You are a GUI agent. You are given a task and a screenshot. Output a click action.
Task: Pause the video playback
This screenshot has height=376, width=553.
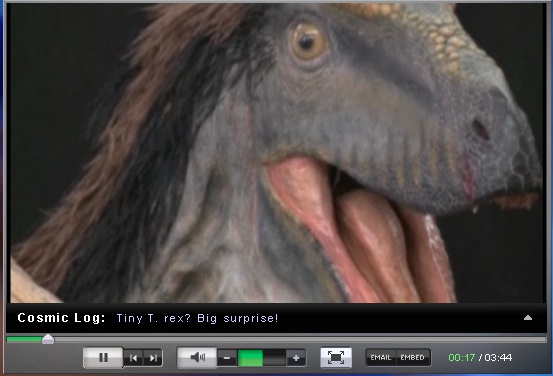pos(103,358)
